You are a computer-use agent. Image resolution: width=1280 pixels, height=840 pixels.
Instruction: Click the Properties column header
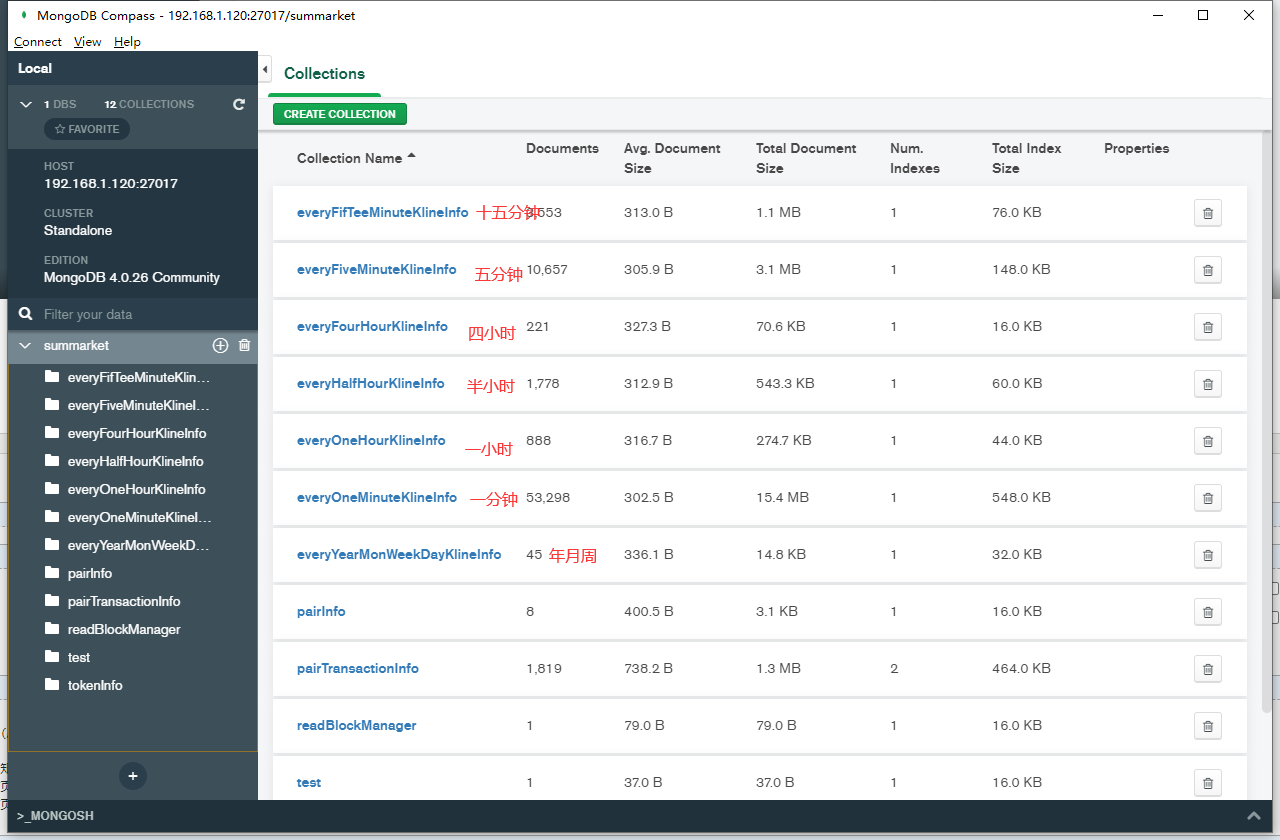click(x=1136, y=148)
